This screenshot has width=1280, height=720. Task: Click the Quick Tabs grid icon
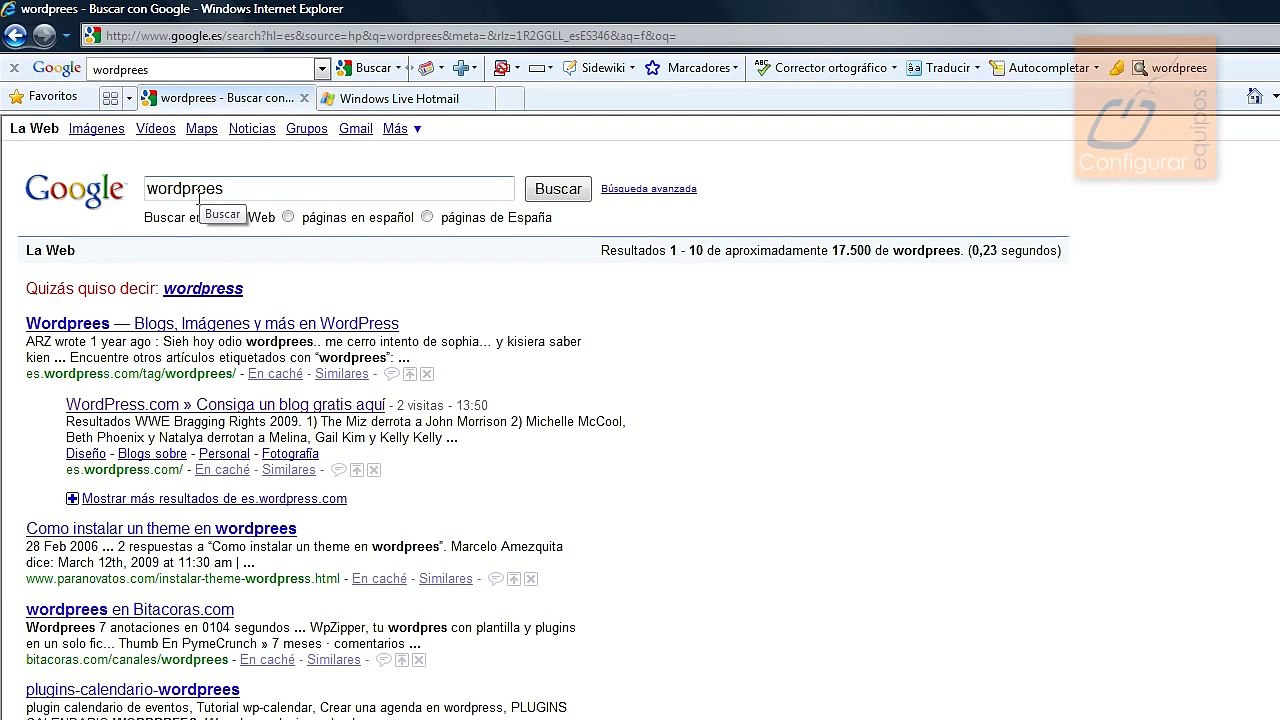click(x=111, y=98)
